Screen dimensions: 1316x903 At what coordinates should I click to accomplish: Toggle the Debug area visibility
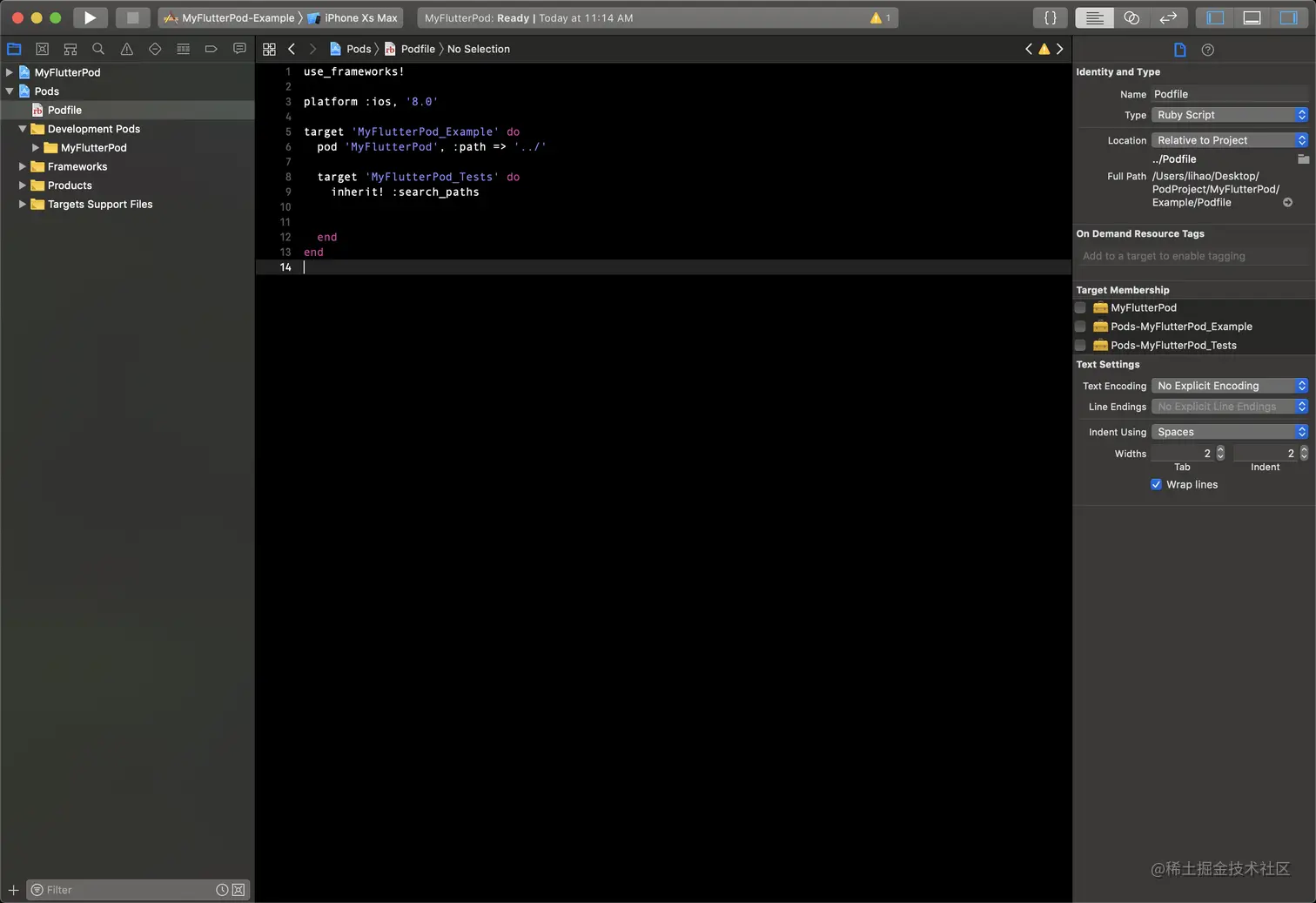pos(1252,17)
